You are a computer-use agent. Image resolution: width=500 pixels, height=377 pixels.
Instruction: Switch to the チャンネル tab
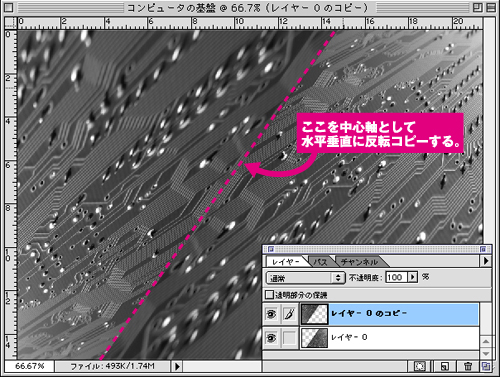[x=359, y=262]
